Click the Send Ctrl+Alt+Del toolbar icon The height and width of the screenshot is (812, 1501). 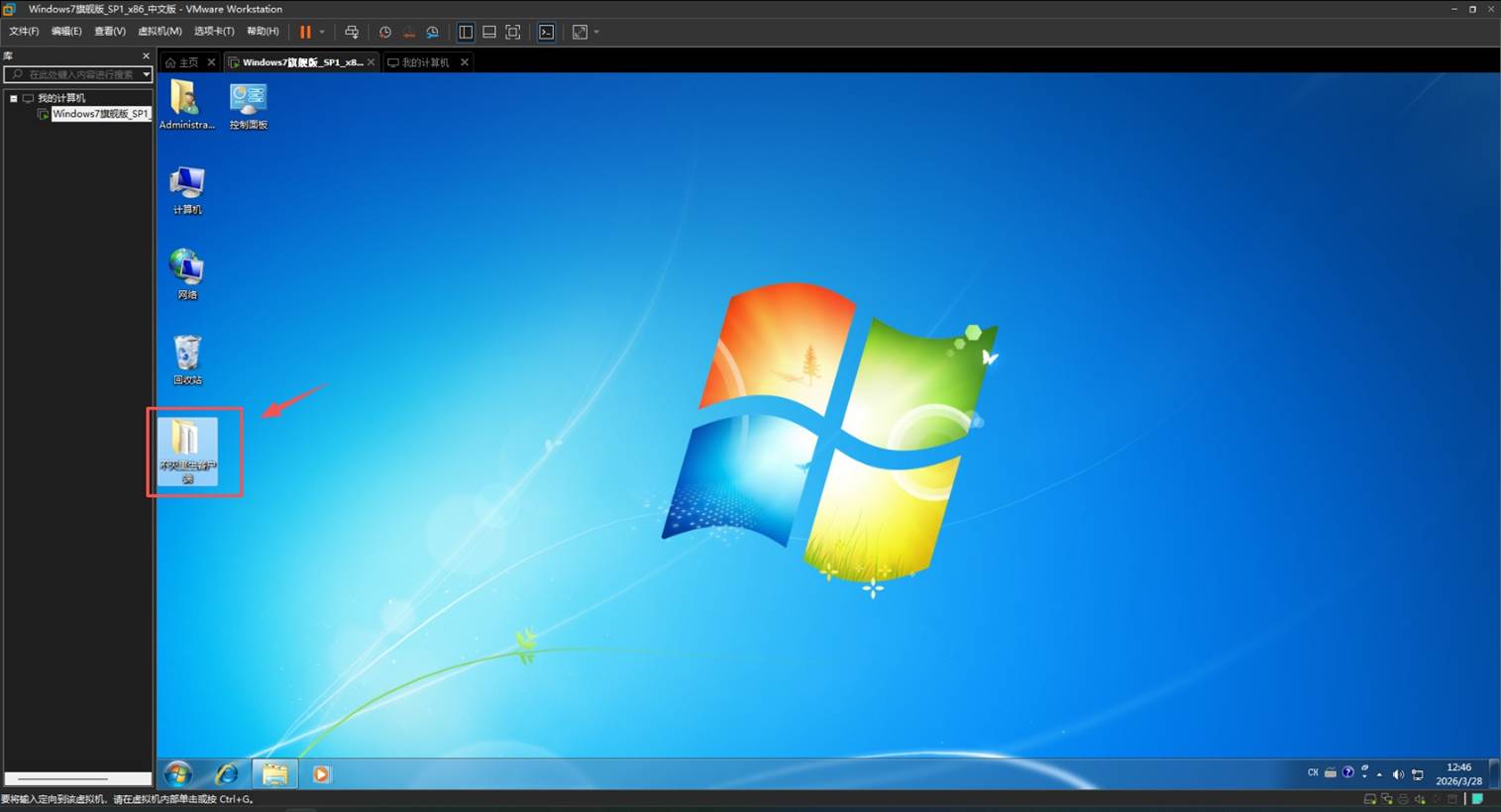(352, 32)
